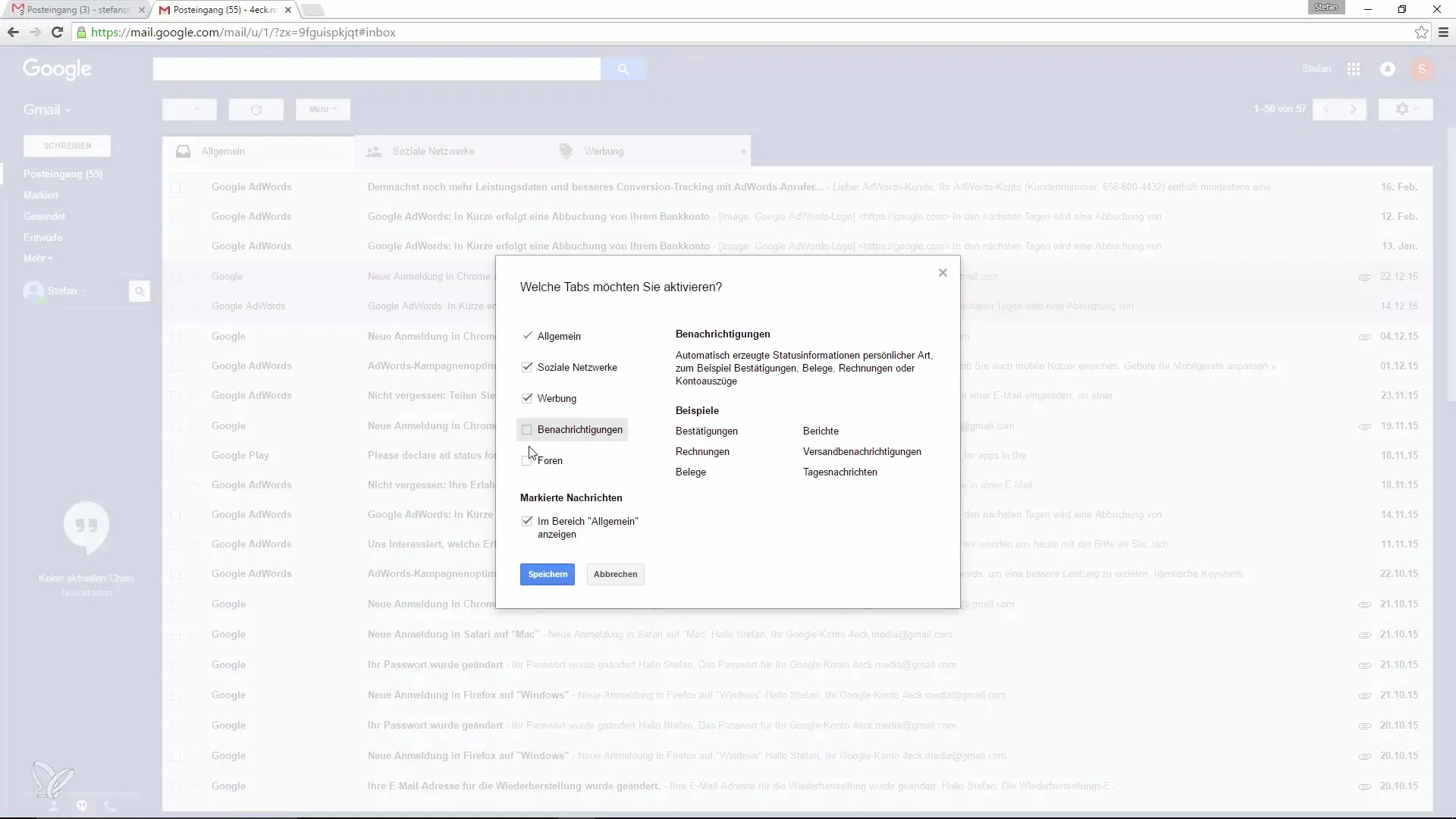Screen dimensions: 1456x819
Task: Switch to browser tab Posteingang (55)
Action: [224, 11]
